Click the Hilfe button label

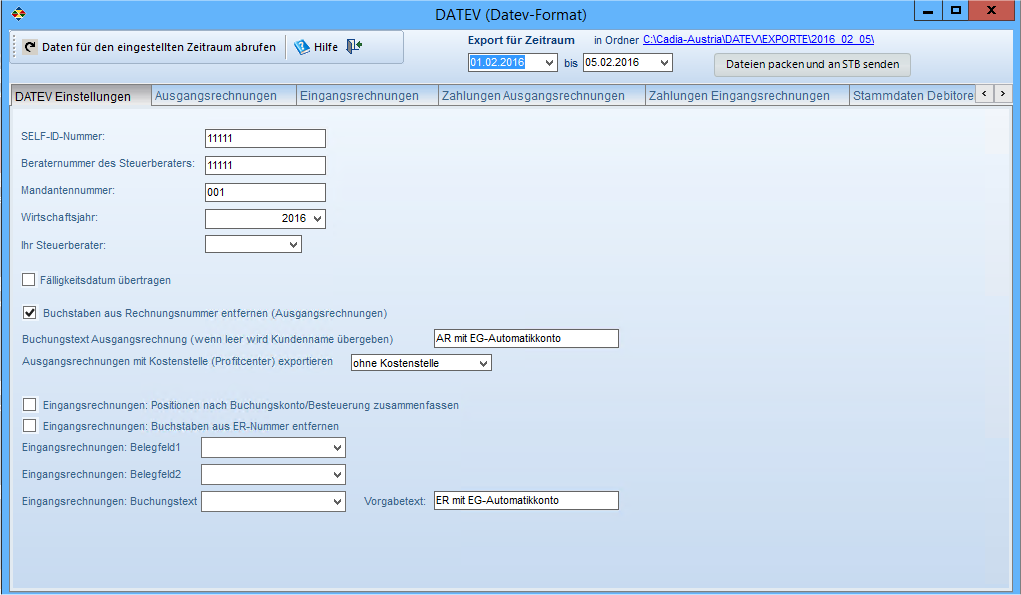pos(326,47)
